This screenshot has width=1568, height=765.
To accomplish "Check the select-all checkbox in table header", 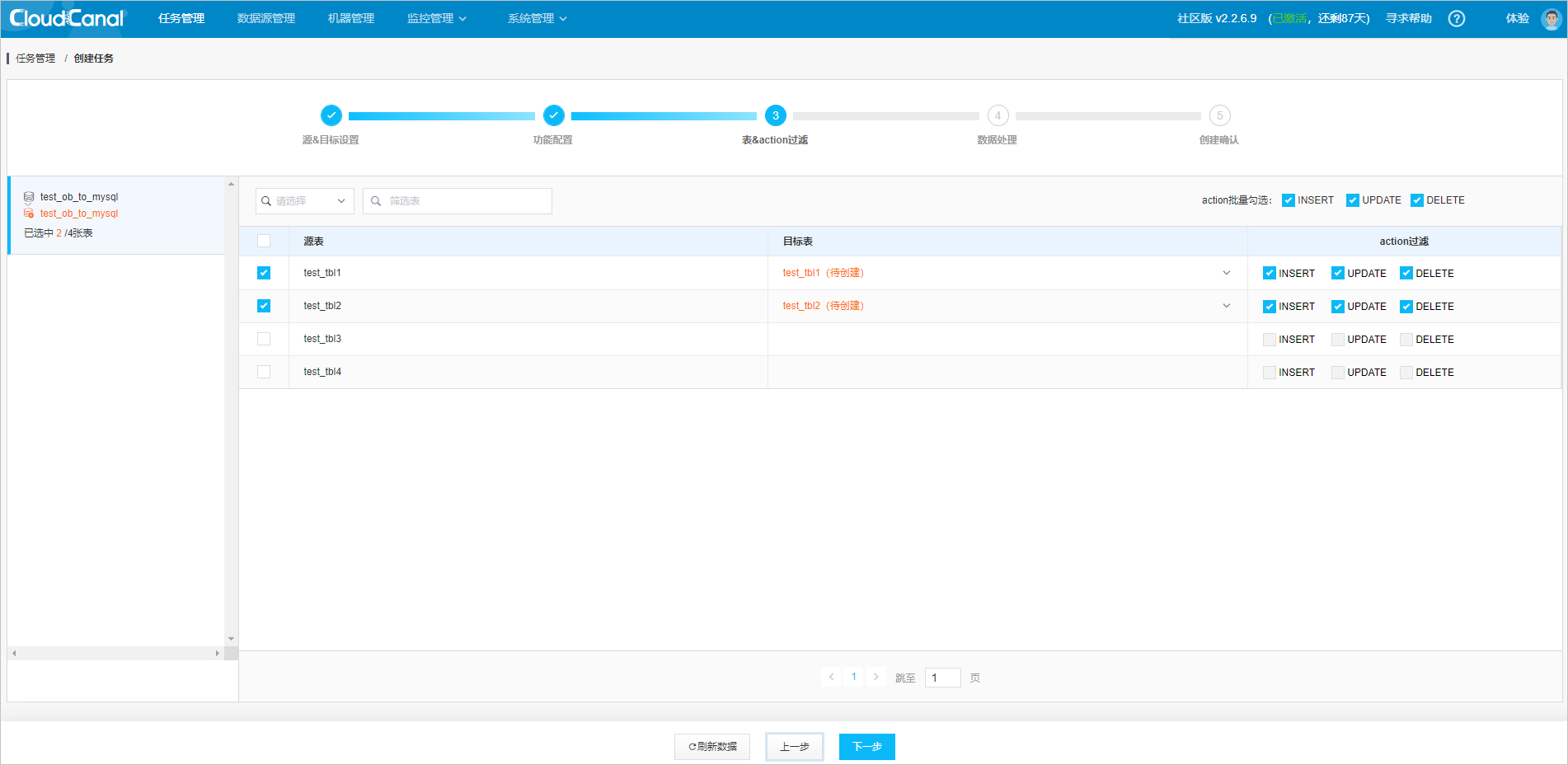I will pyautogui.click(x=264, y=241).
